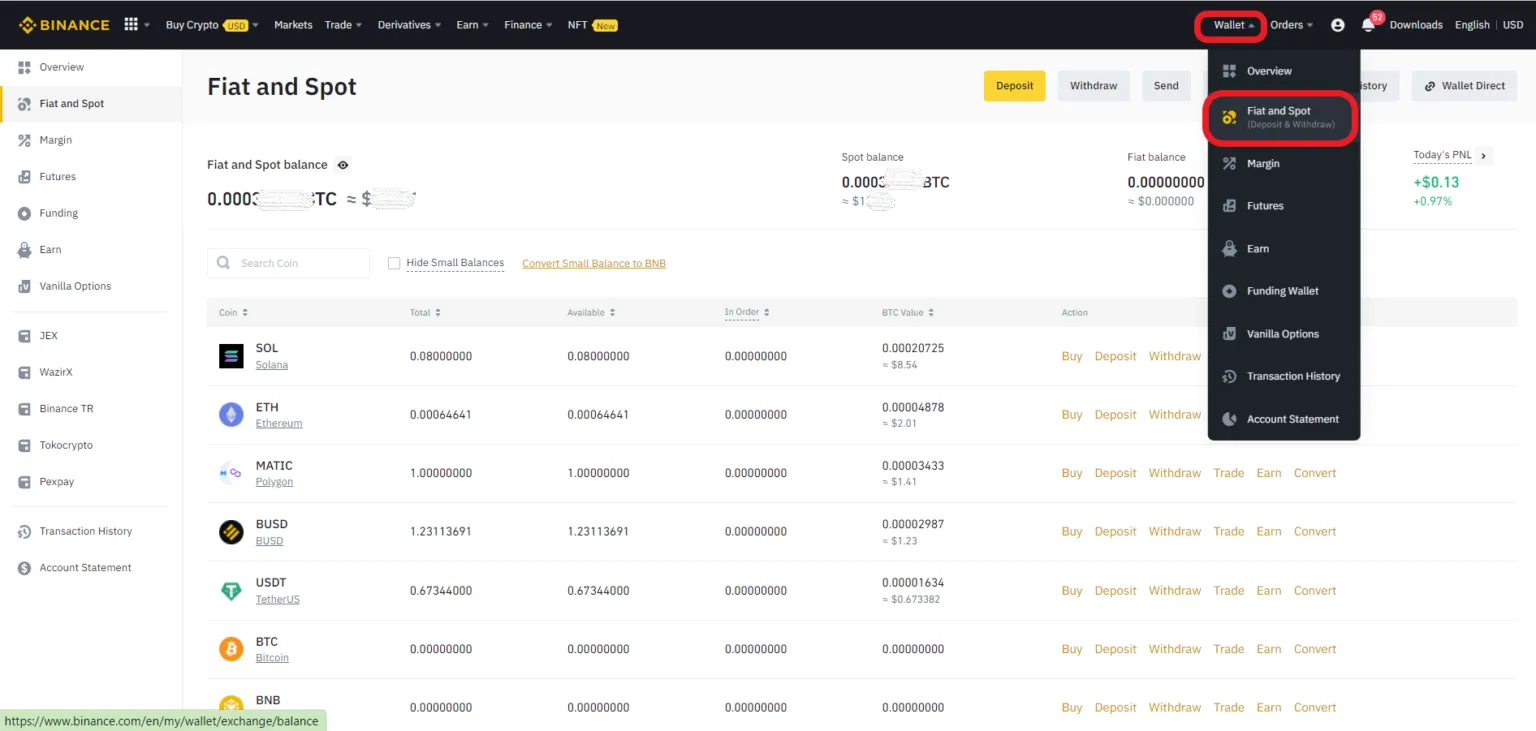Open the Wallet Direct button
The width and height of the screenshot is (1536, 731).
click(x=1465, y=86)
